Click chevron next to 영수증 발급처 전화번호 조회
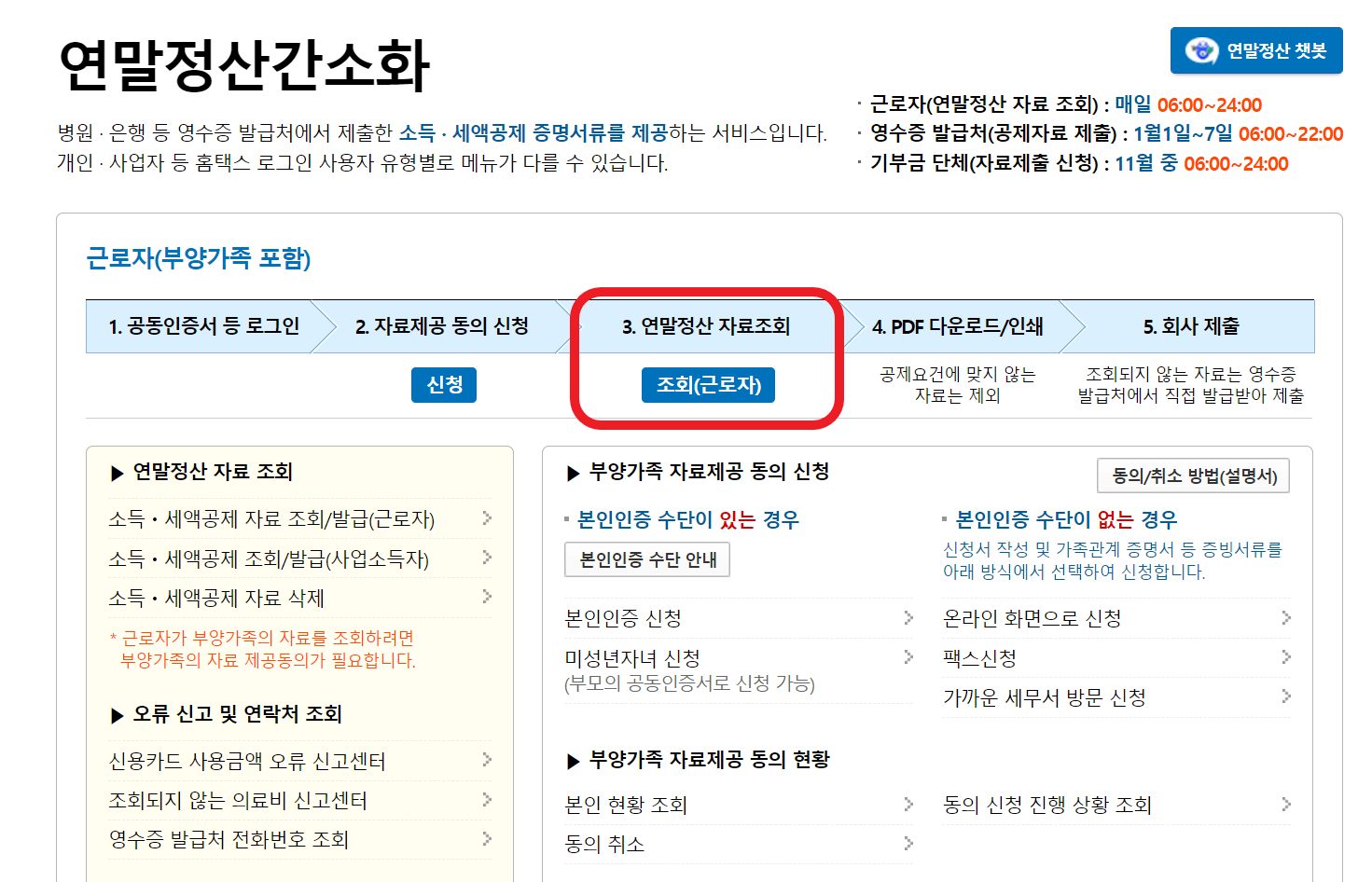Viewport: 1372px width, 882px height. coord(487,838)
